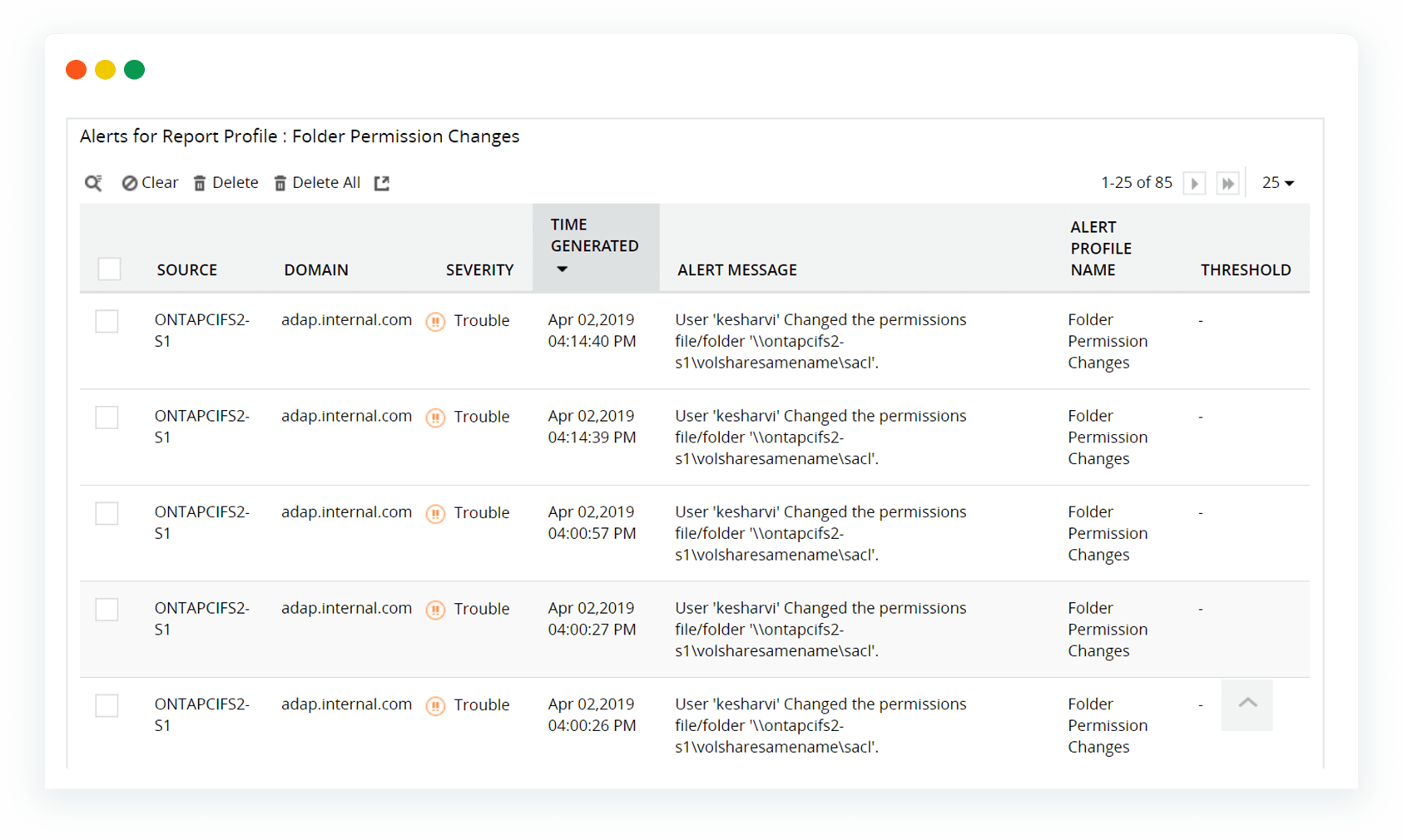
Task: Click Time Generated sort arrow
Action: 563,269
